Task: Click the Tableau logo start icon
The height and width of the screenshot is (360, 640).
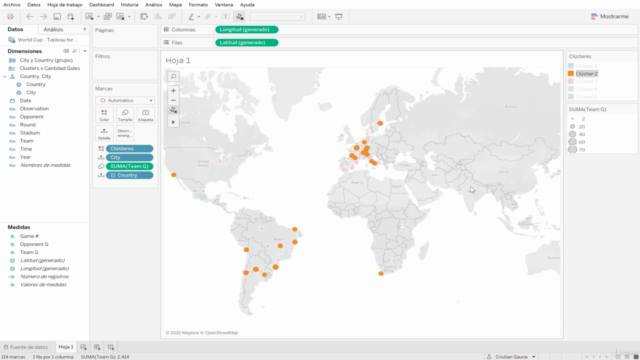Action: coord(10,17)
